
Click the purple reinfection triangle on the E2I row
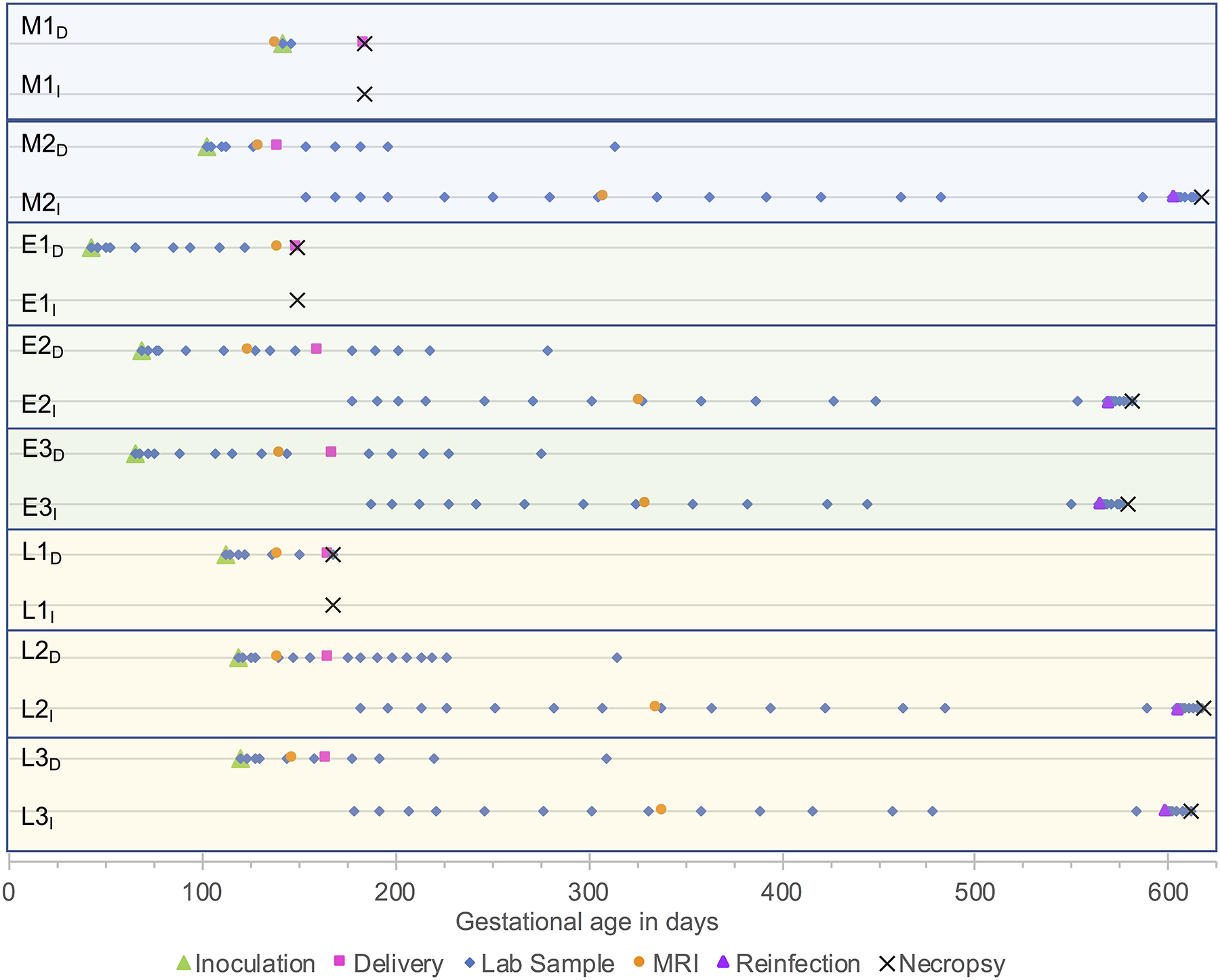point(1108,402)
